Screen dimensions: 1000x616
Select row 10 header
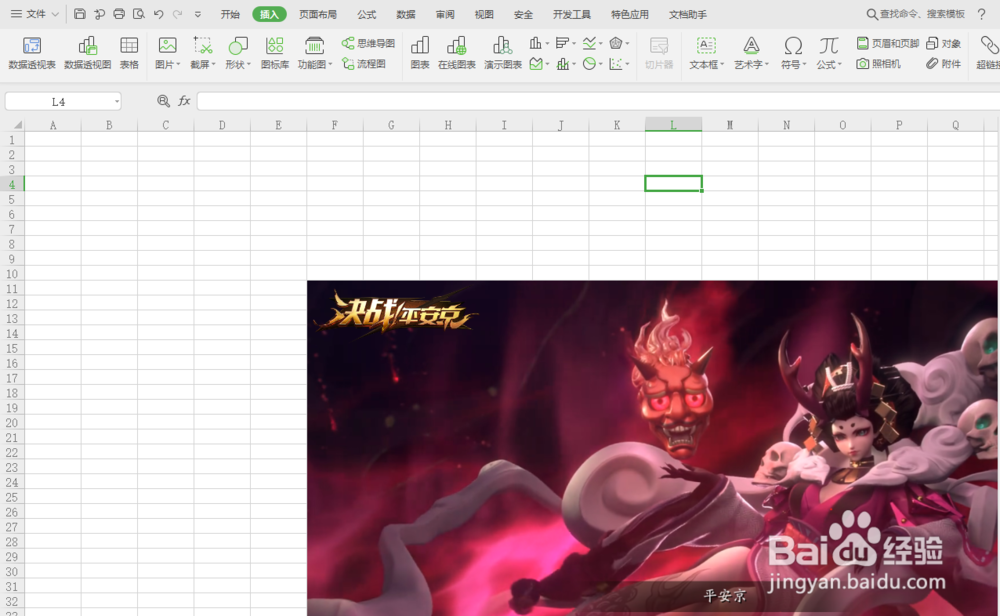(x=11, y=274)
